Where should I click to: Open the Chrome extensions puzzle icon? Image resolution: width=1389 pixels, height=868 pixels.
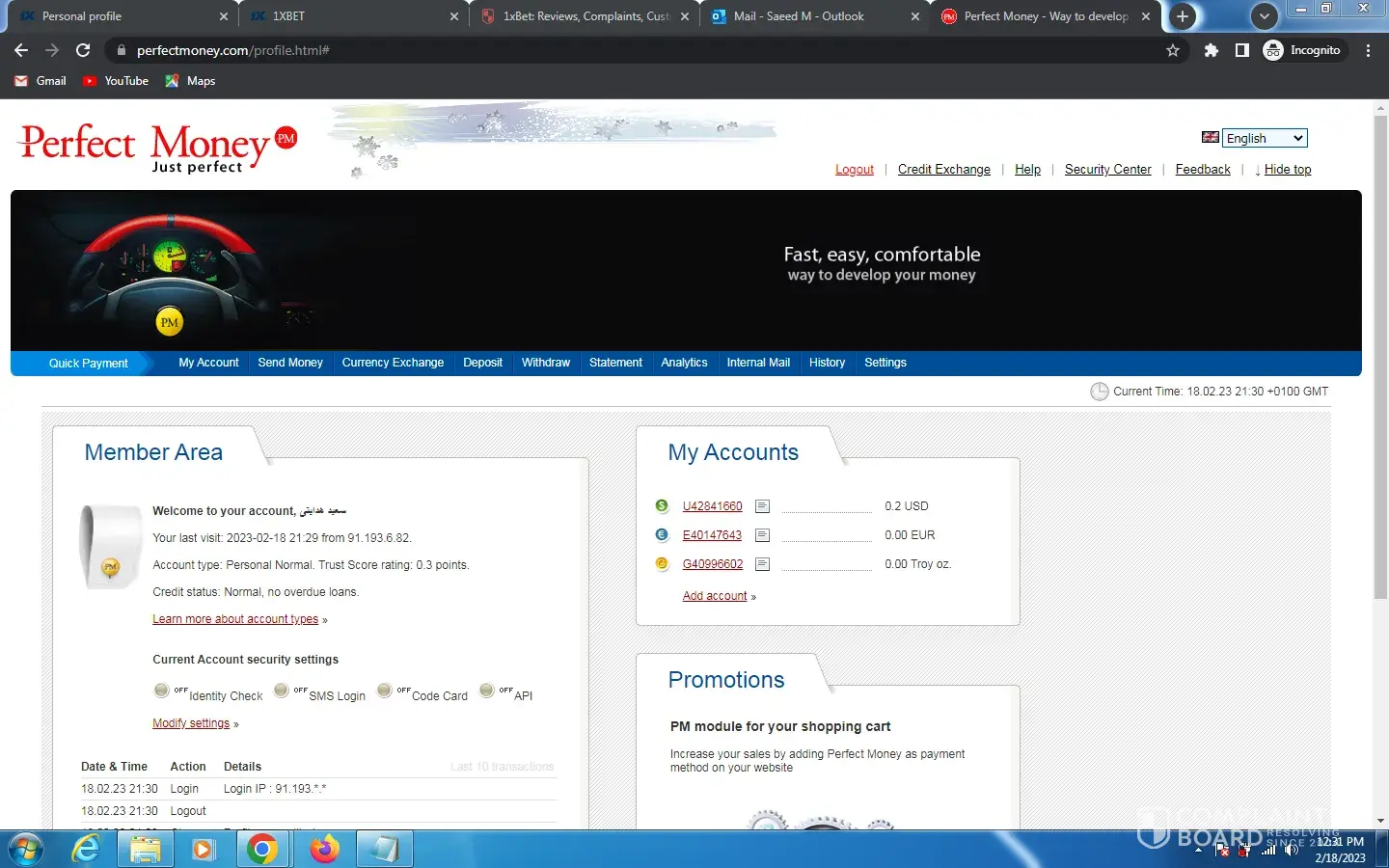tap(1211, 50)
